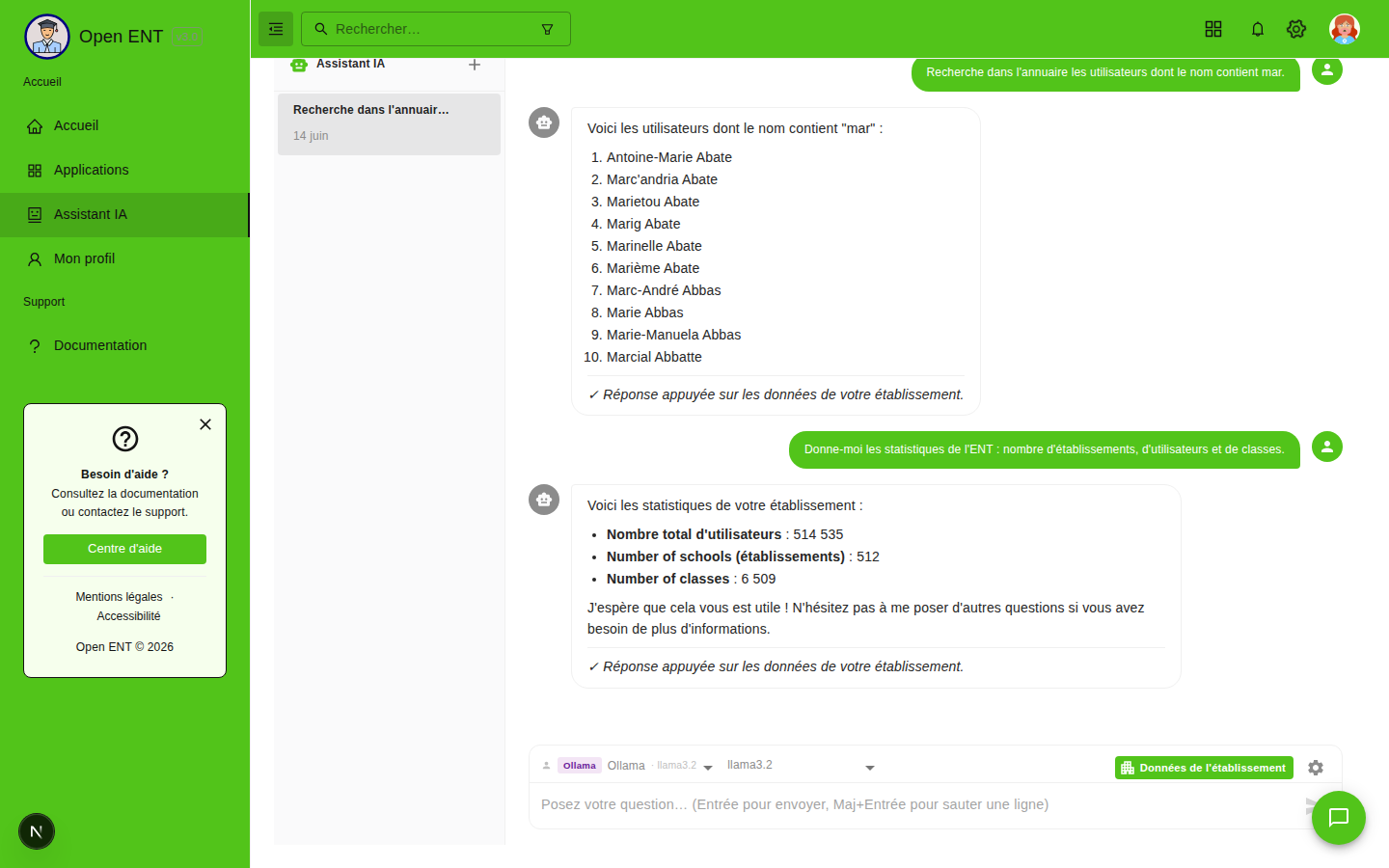This screenshot has width=1389, height=868.
Task: Expand the Ollama provider dropdown
Action: tap(636, 766)
